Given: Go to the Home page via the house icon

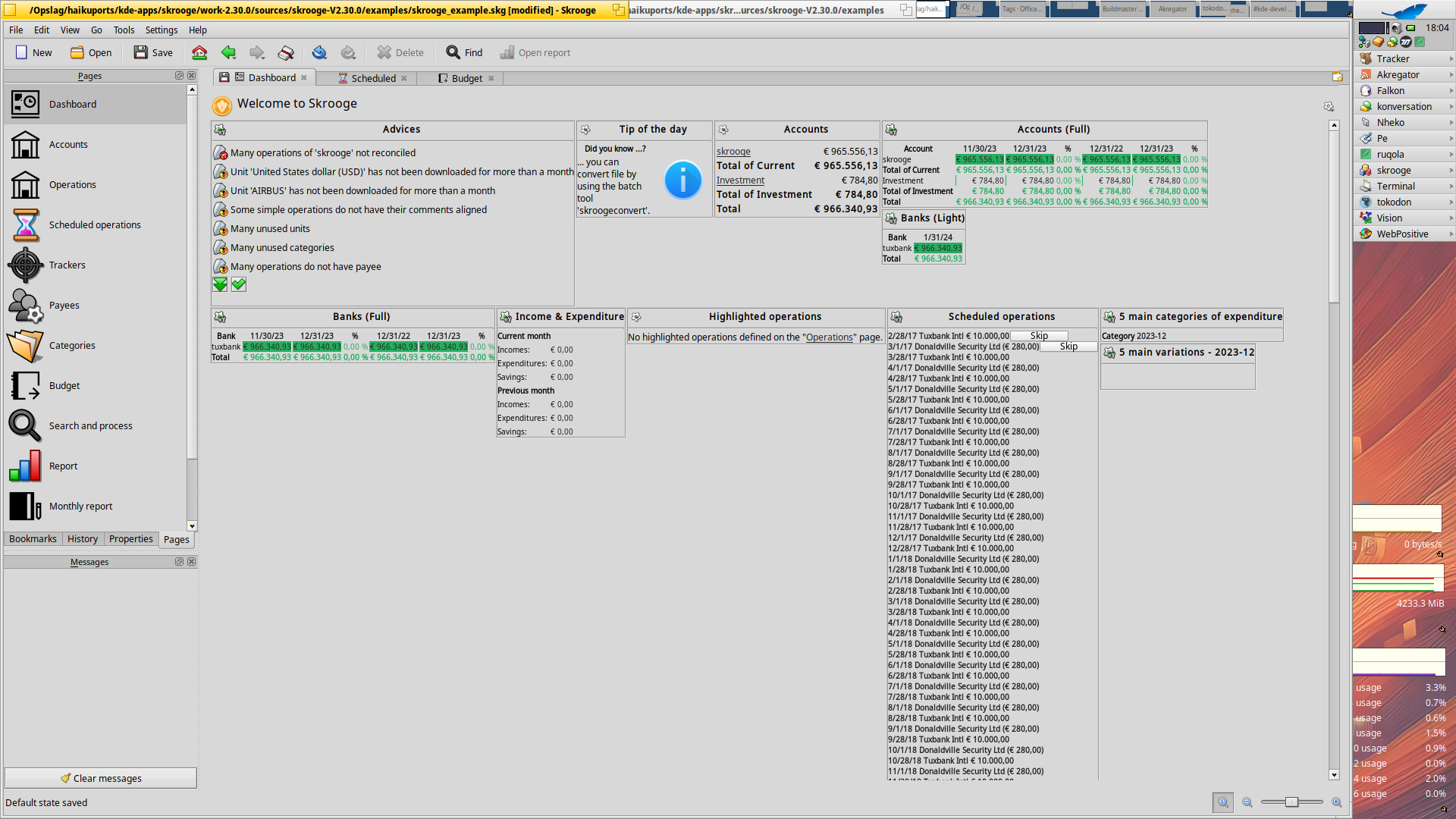Looking at the screenshot, I should (x=199, y=52).
